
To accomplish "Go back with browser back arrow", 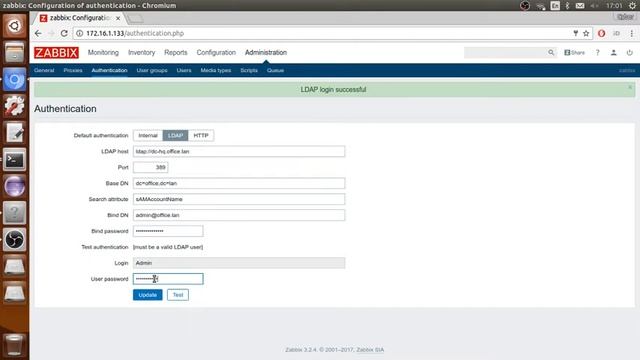I will pyautogui.click(x=38, y=33).
